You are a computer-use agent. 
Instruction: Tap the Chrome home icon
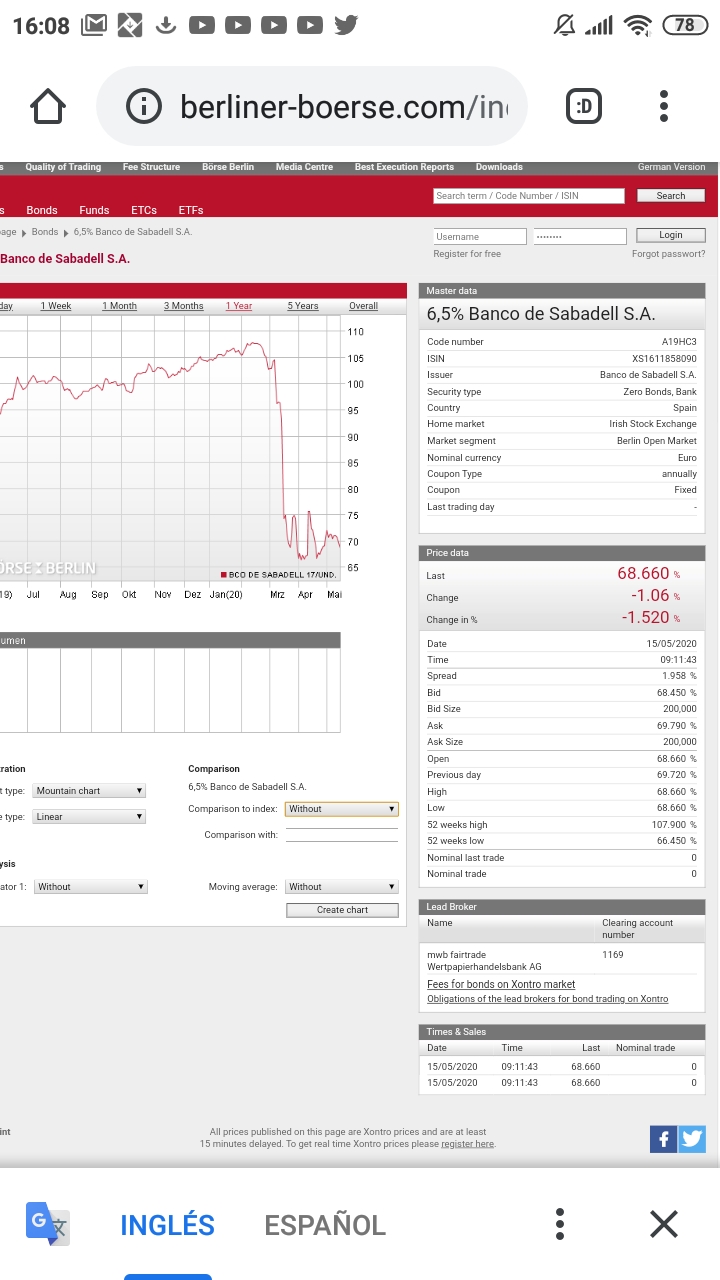pos(48,106)
